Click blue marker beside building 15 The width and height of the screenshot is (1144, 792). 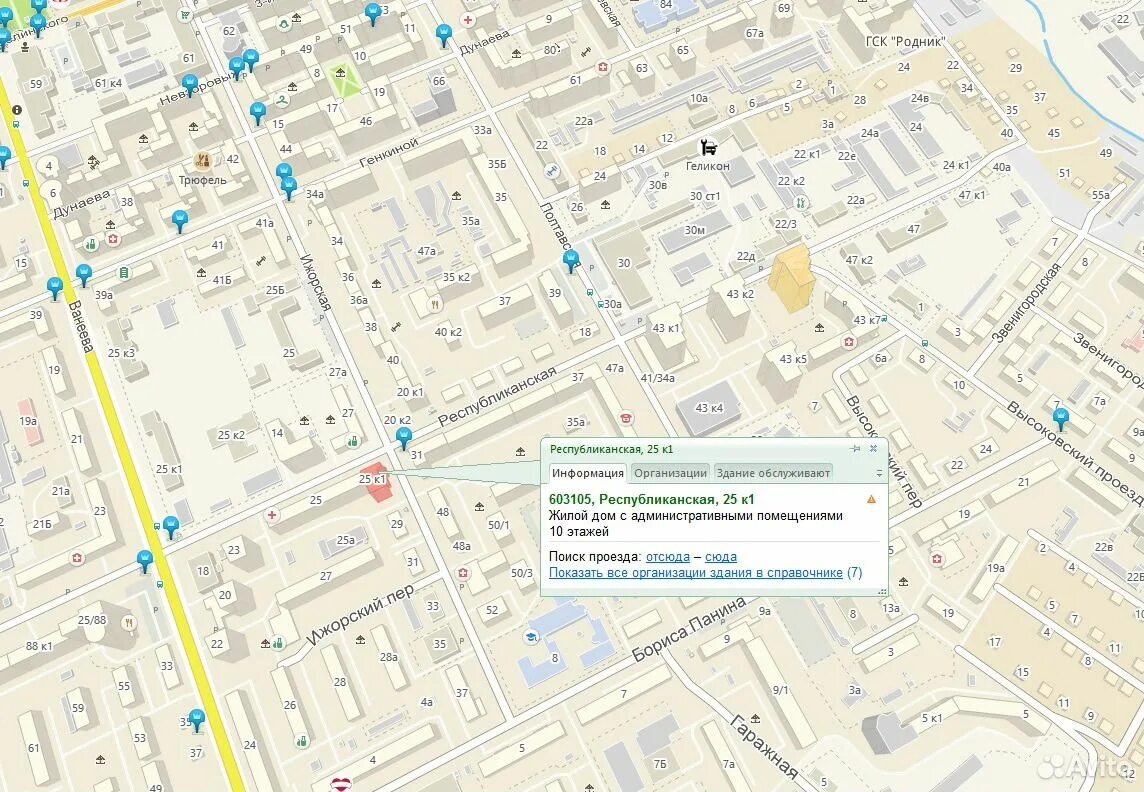(x=258, y=112)
